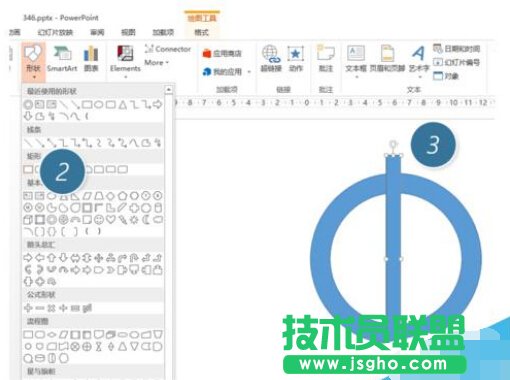Select the multiply sign equation shape

click(x=52, y=308)
